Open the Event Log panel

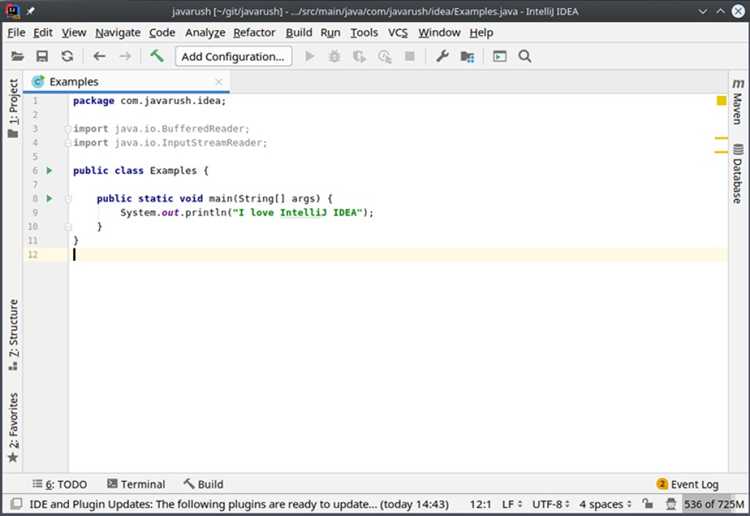[x=688, y=484]
